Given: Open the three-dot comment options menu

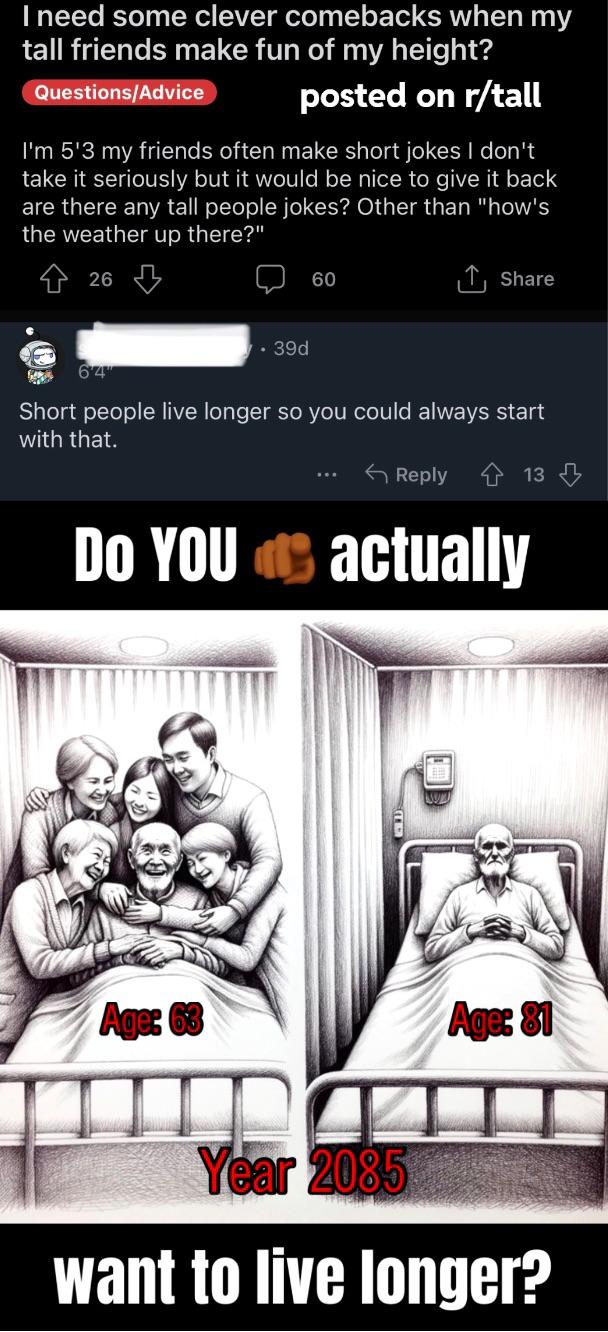Looking at the screenshot, I should (x=326, y=475).
